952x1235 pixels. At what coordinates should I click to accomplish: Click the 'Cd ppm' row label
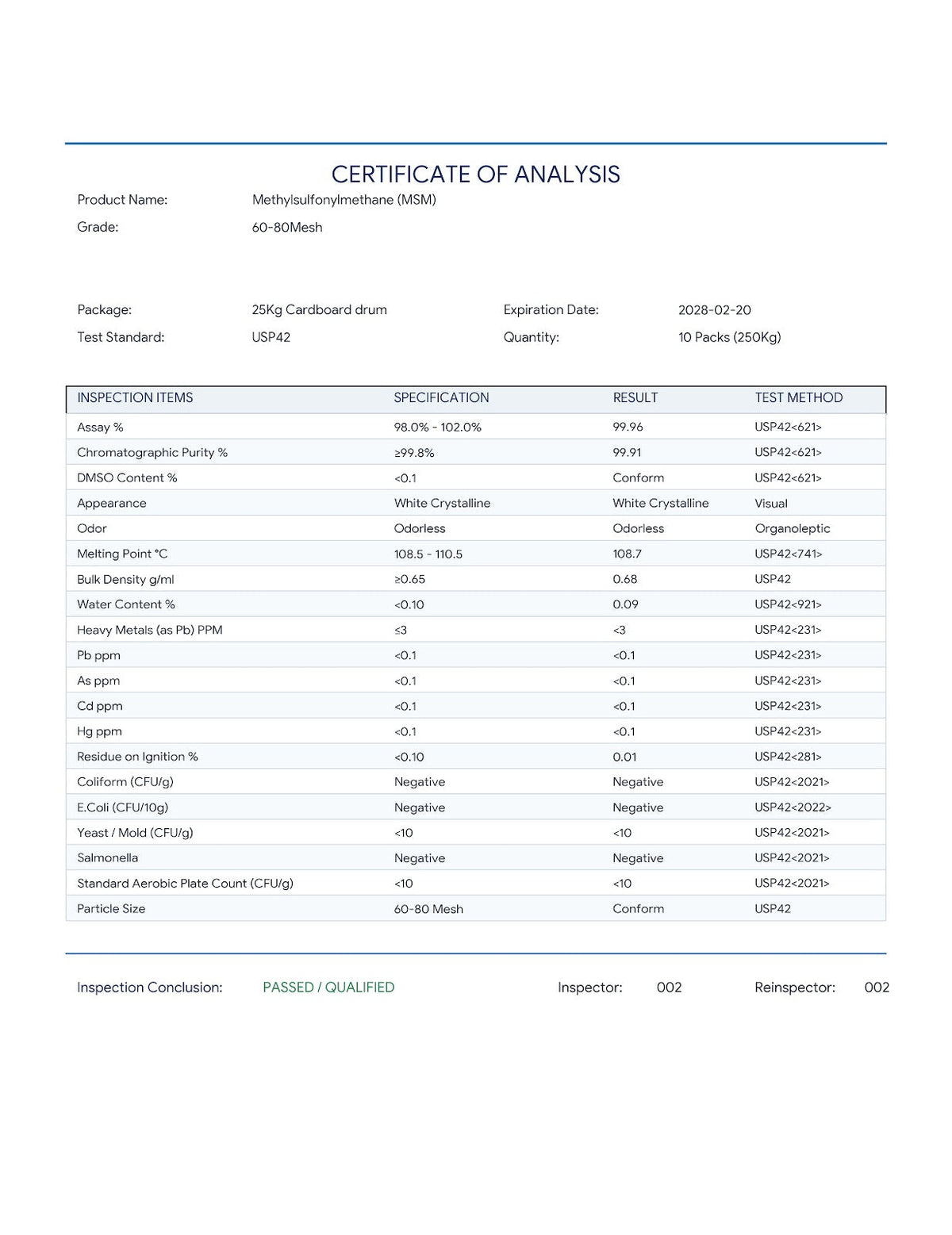[100, 707]
